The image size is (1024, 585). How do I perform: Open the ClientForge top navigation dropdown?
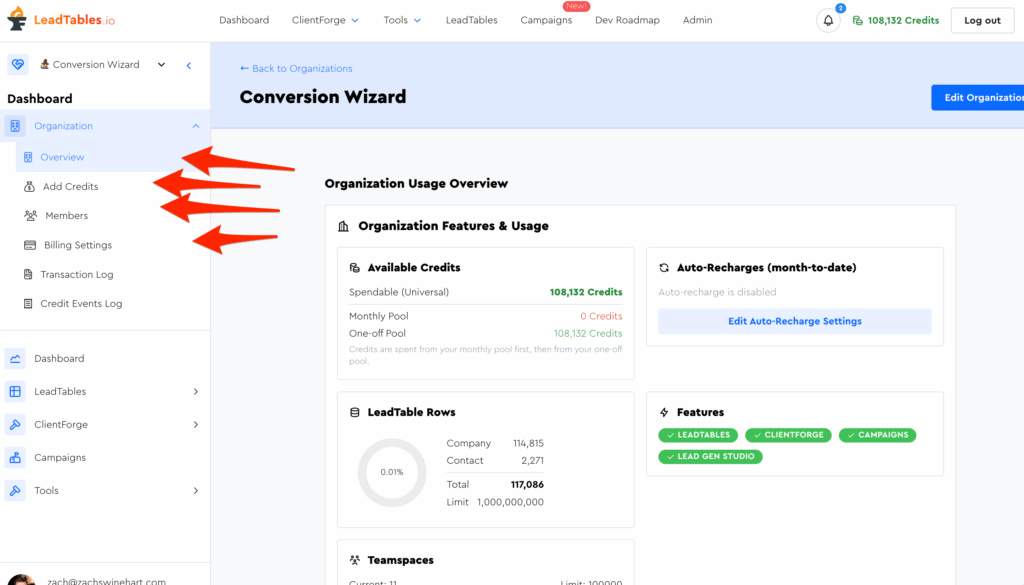tap(325, 21)
